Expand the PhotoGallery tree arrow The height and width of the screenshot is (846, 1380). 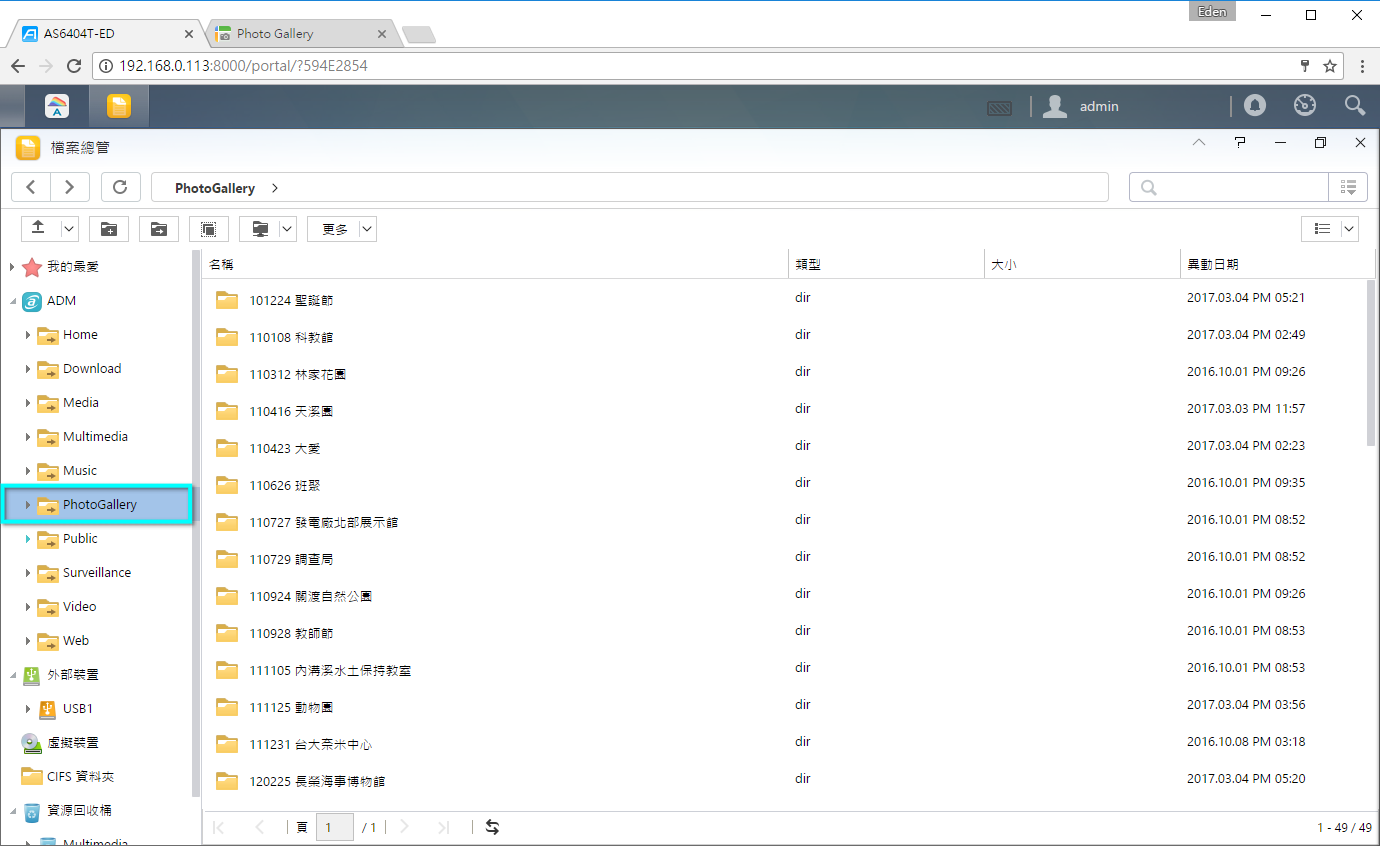[28, 505]
